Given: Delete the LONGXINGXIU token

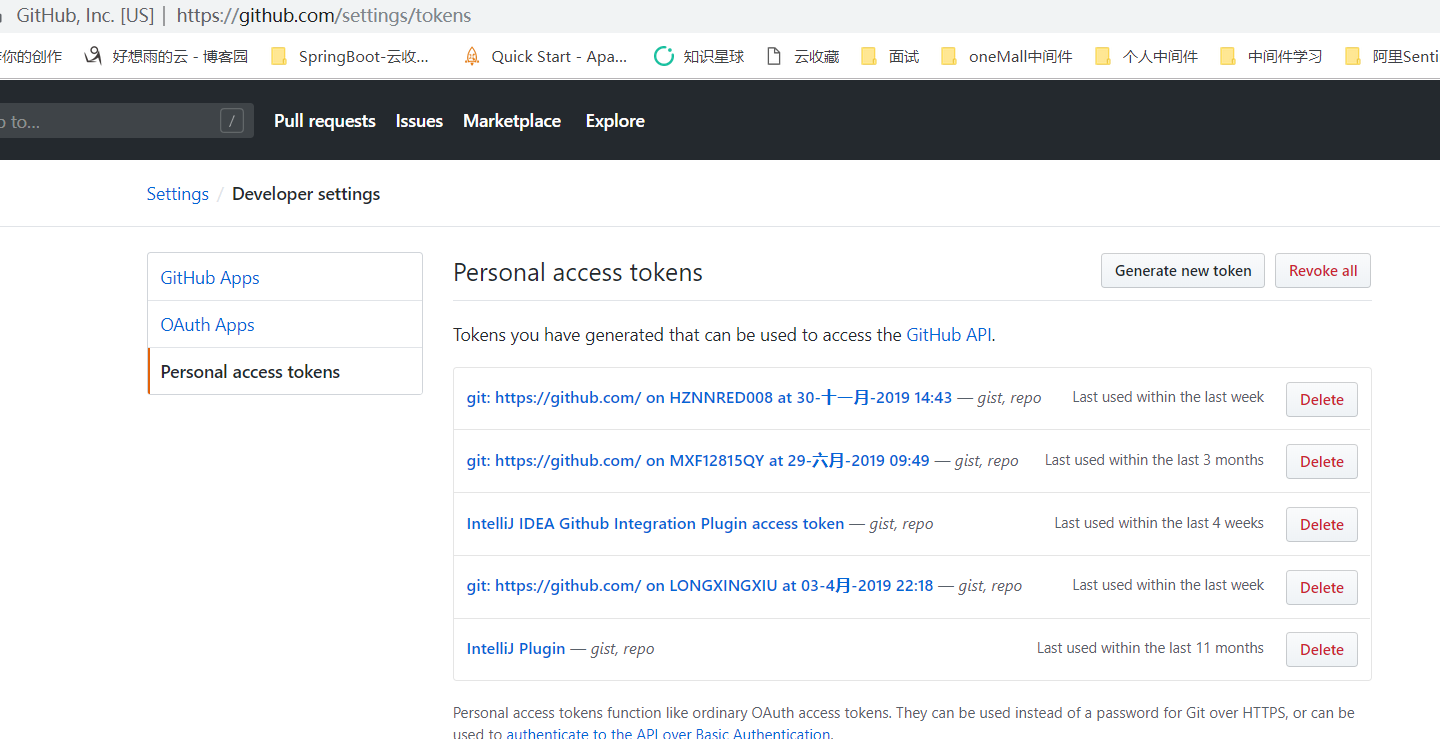Looking at the screenshot, I should tap(1322, 587).
